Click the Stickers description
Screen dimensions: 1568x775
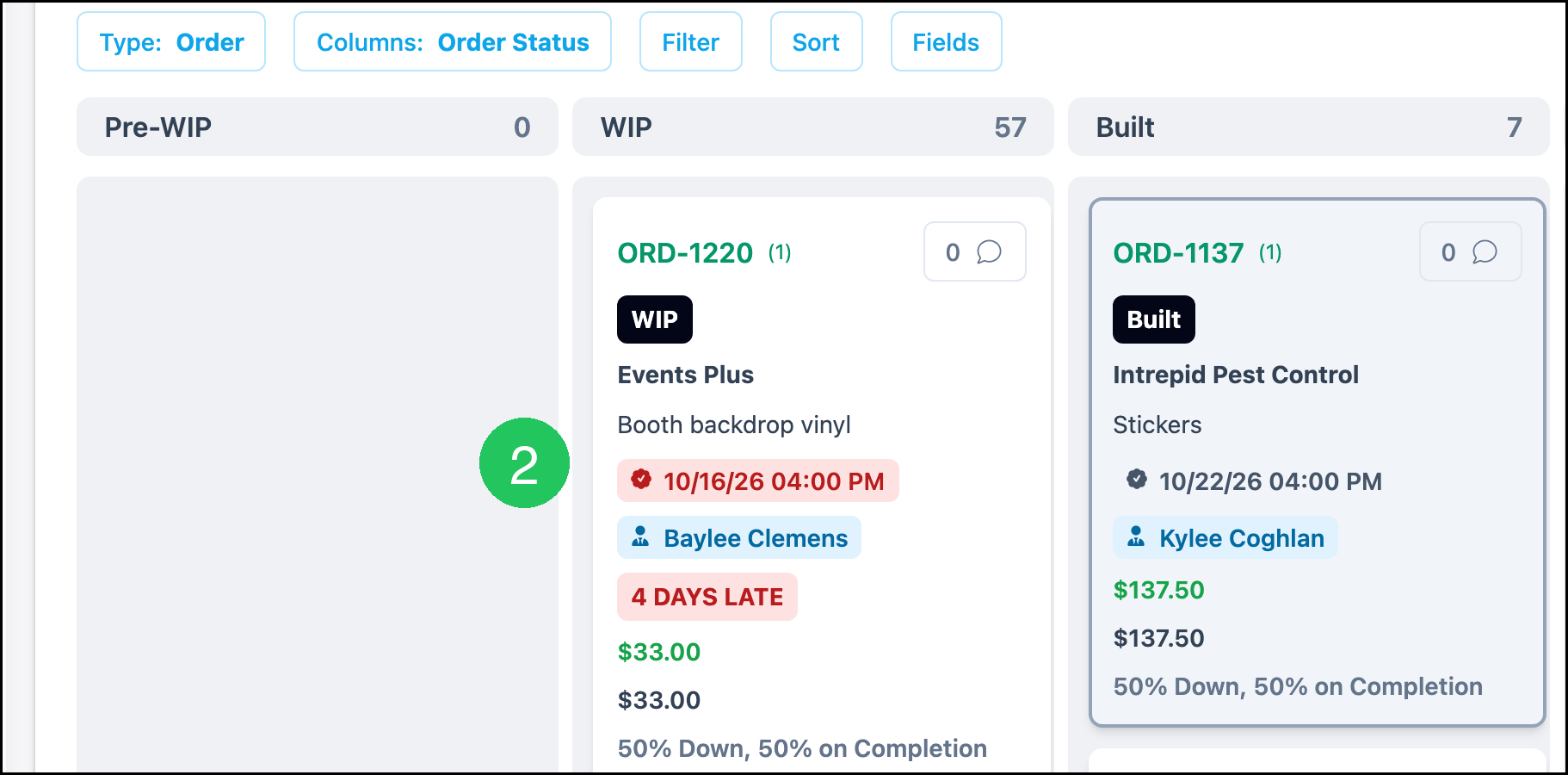1157,425
